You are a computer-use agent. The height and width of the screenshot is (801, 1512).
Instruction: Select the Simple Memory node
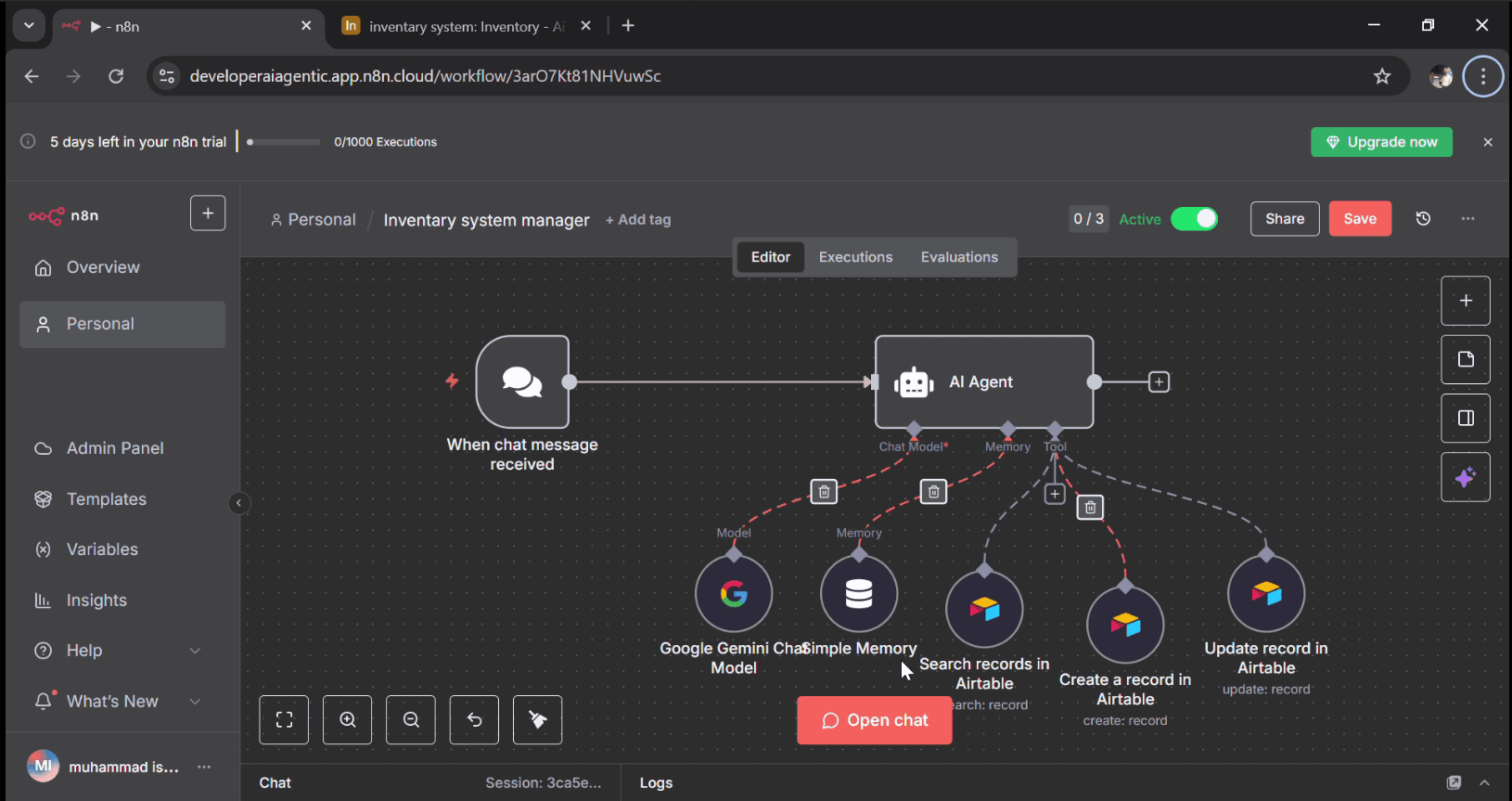point(859,594)
